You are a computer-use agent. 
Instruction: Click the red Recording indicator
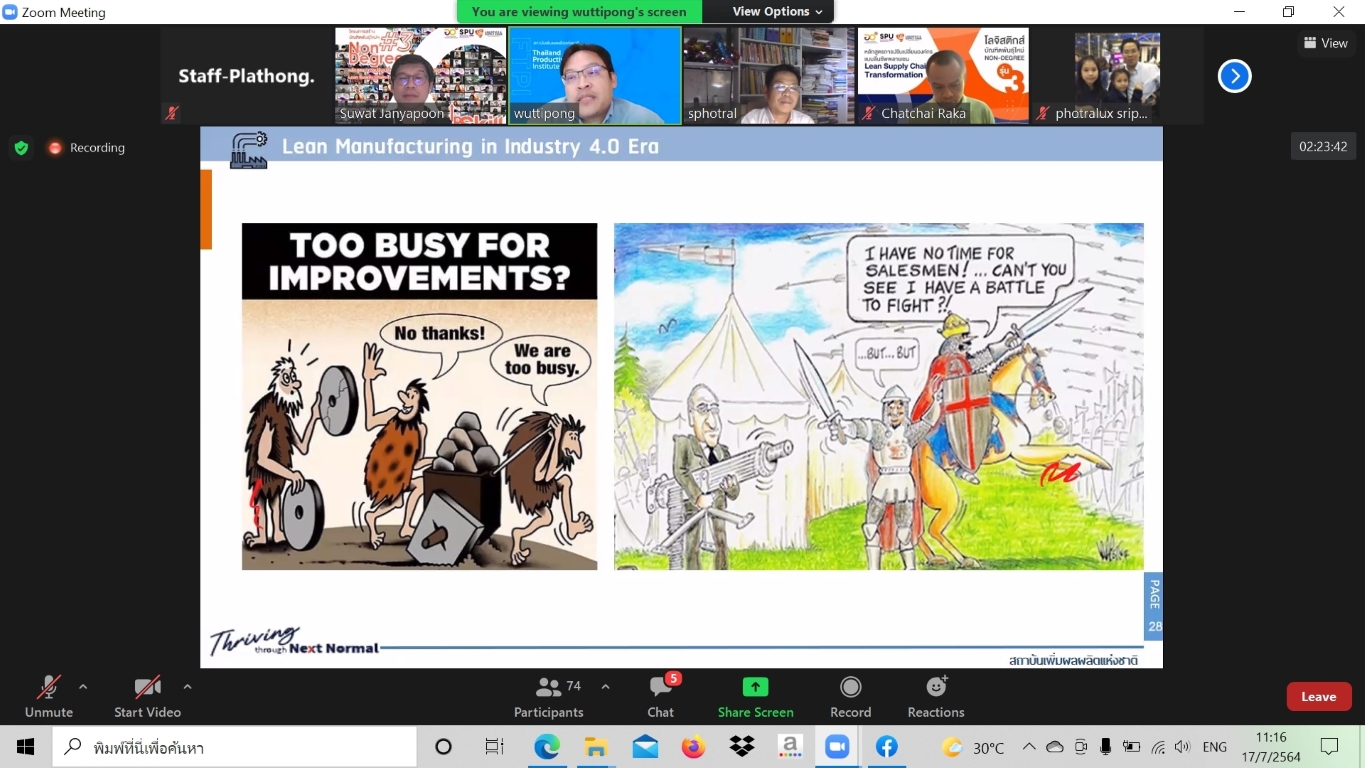tap(87, 148)
